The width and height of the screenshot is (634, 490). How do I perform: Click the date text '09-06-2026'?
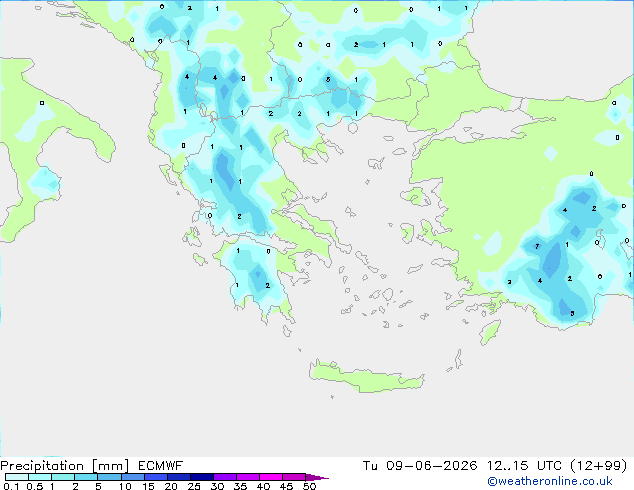click(431, 466)
